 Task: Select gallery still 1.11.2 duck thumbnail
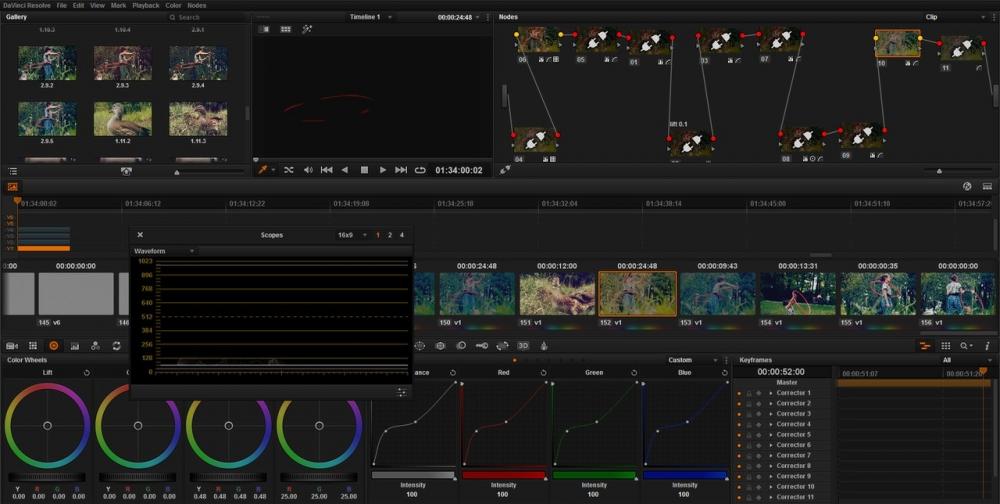pos(122,118)
